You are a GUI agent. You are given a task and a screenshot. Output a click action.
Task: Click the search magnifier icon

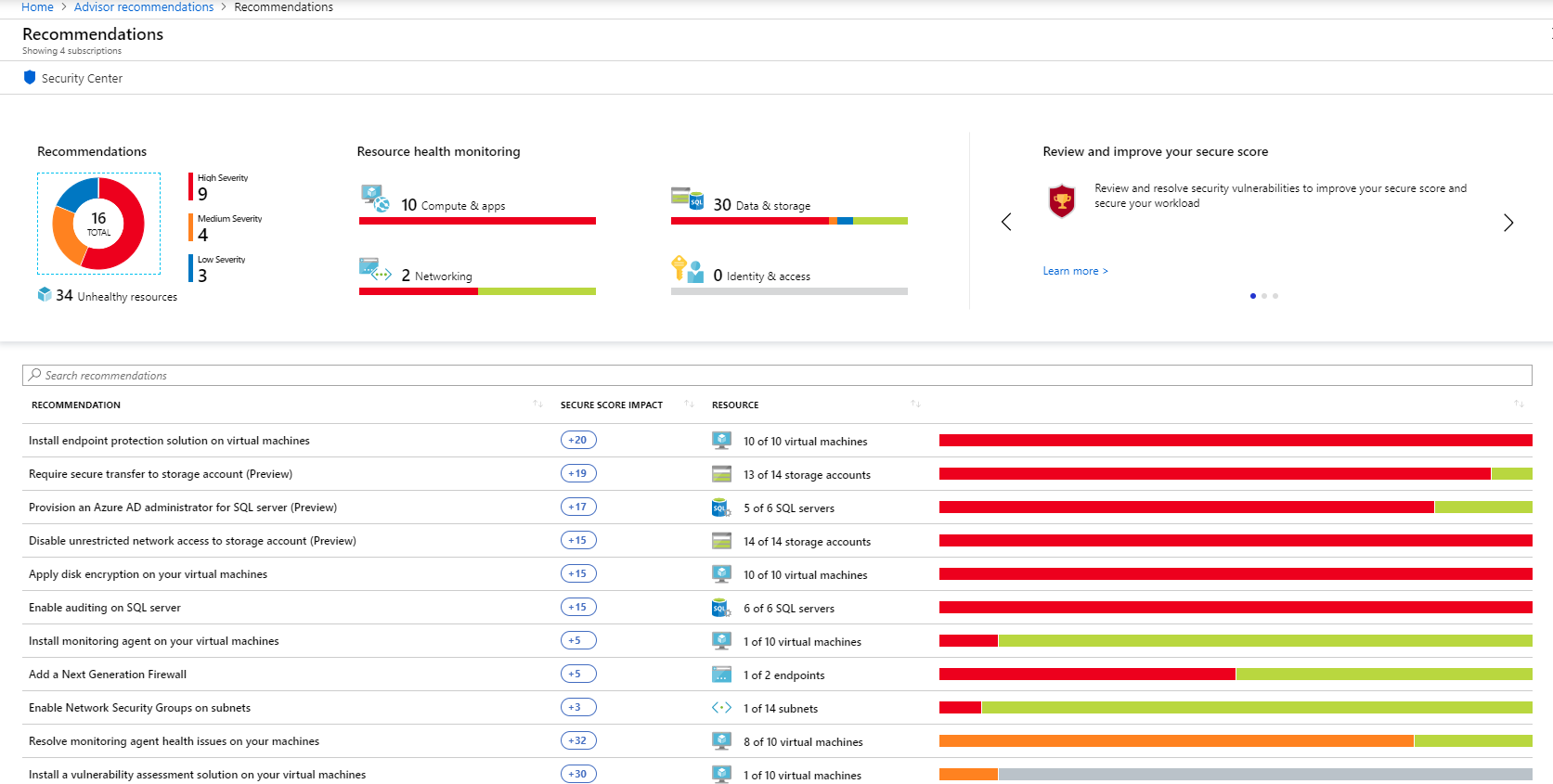[x=35, y=375]
